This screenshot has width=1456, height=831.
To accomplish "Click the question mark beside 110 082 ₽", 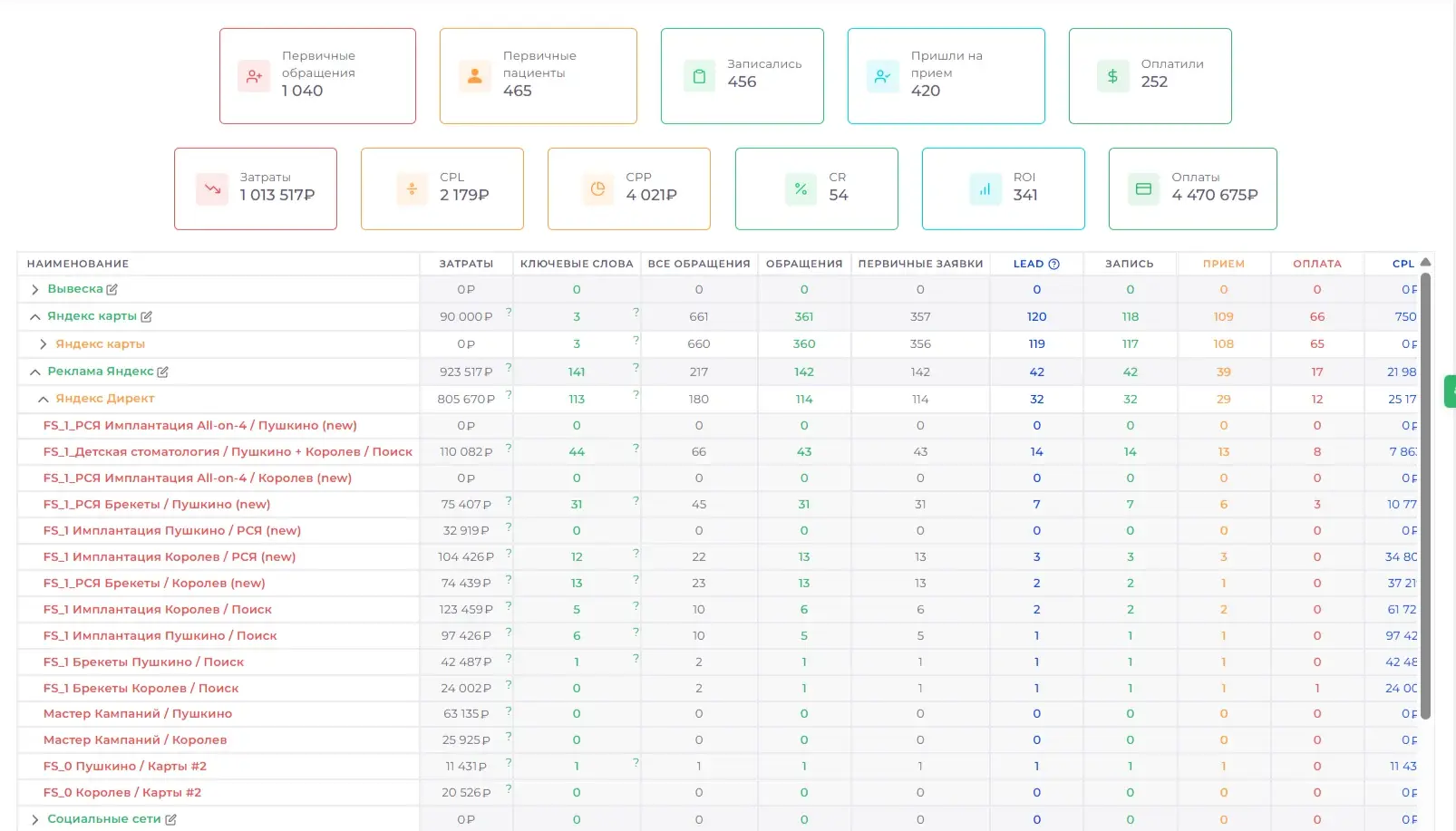I will [x=509, y=447].
